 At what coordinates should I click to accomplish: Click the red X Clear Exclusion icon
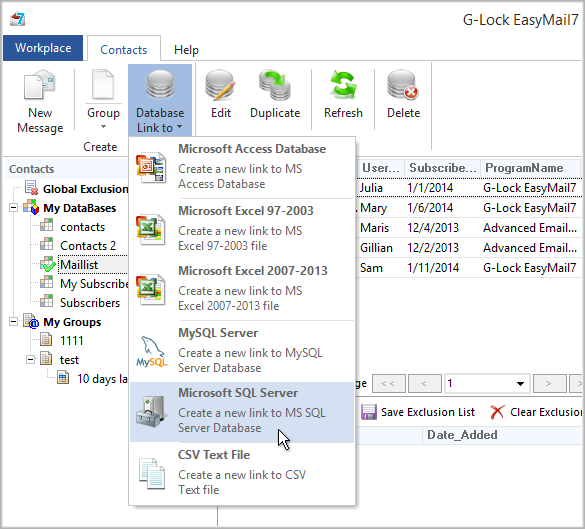point(497,412)
